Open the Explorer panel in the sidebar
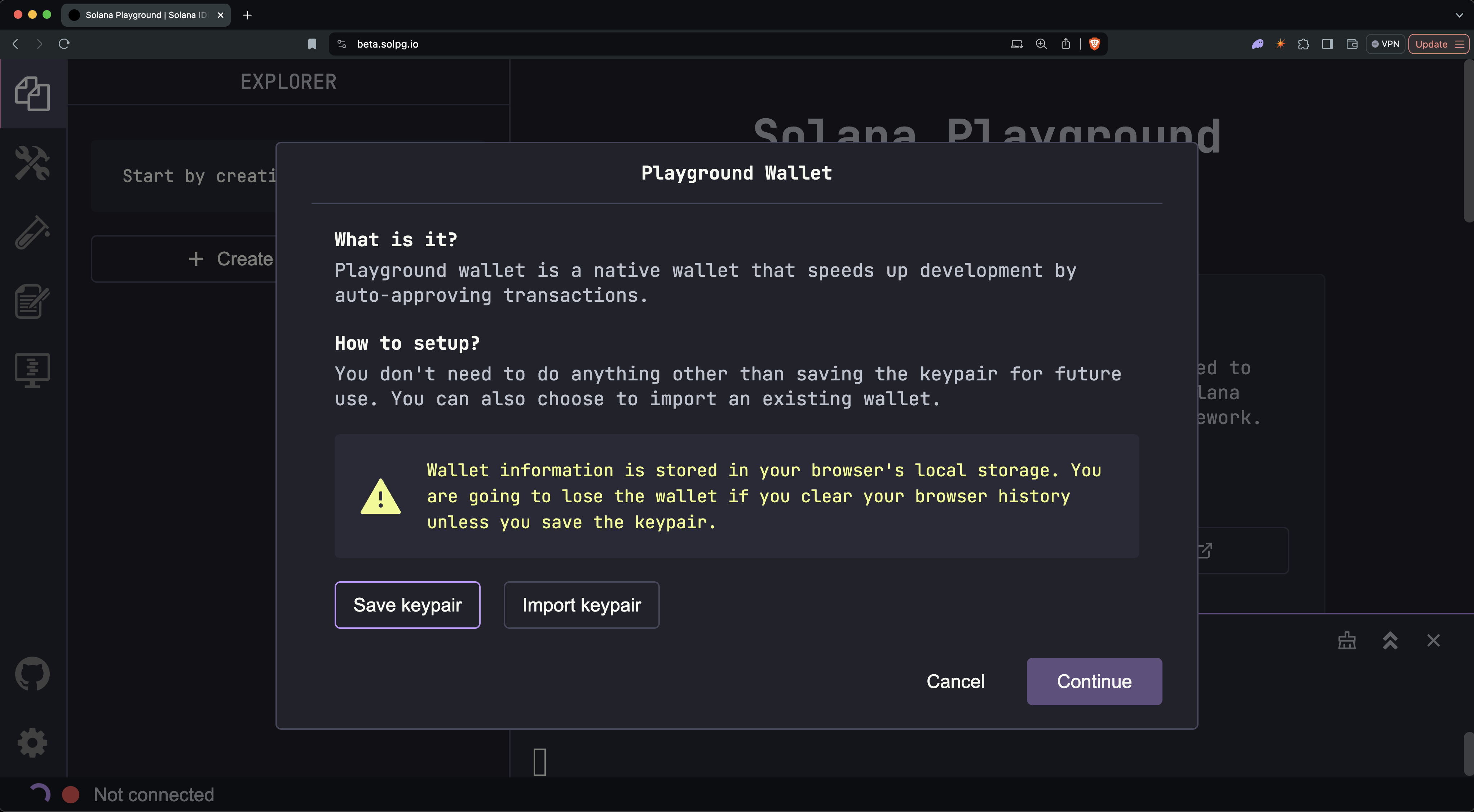The width and height of the screenshot is (1474, 812). [32, 93]
